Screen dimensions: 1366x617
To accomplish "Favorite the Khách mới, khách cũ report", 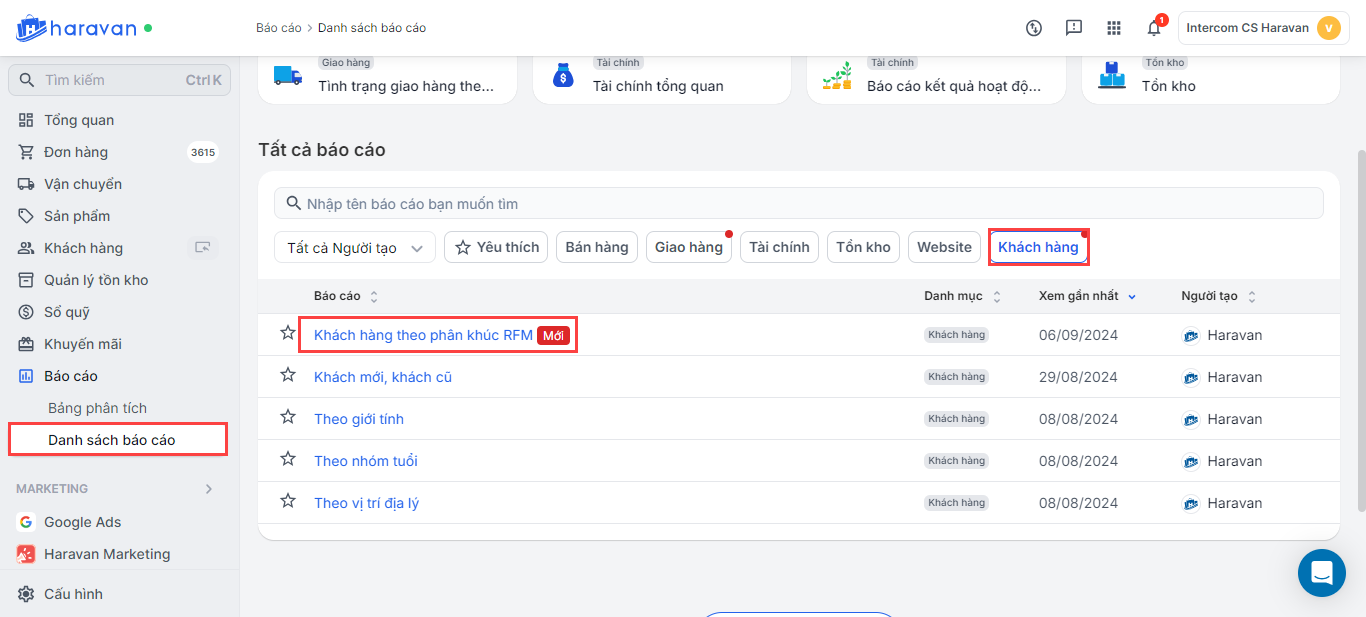I will (x=288, y=375).
